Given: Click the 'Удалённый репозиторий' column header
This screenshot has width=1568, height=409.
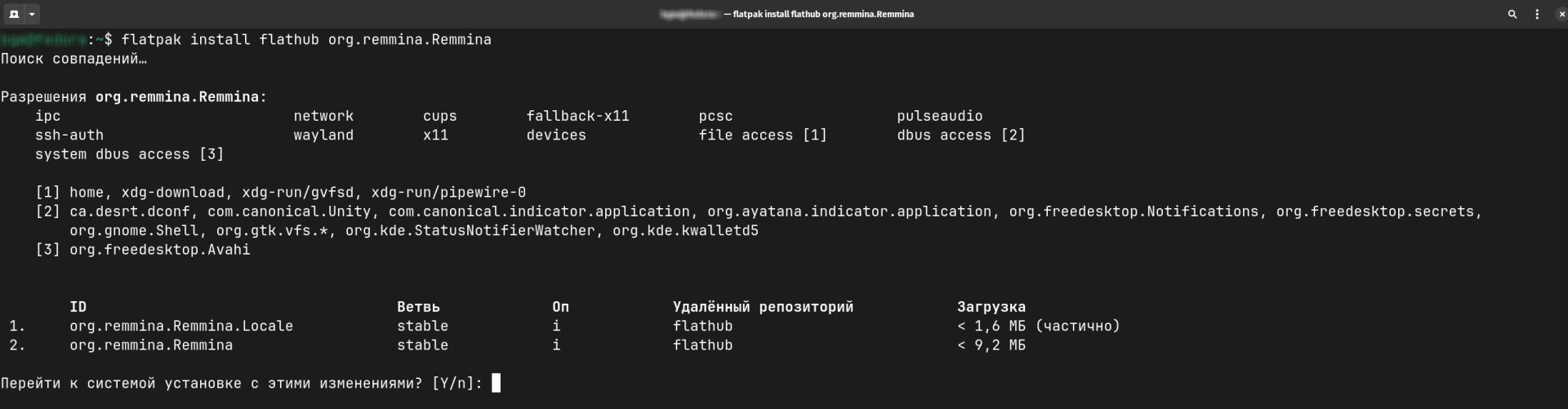Looking at the screenshot, I should click(763, 307).
